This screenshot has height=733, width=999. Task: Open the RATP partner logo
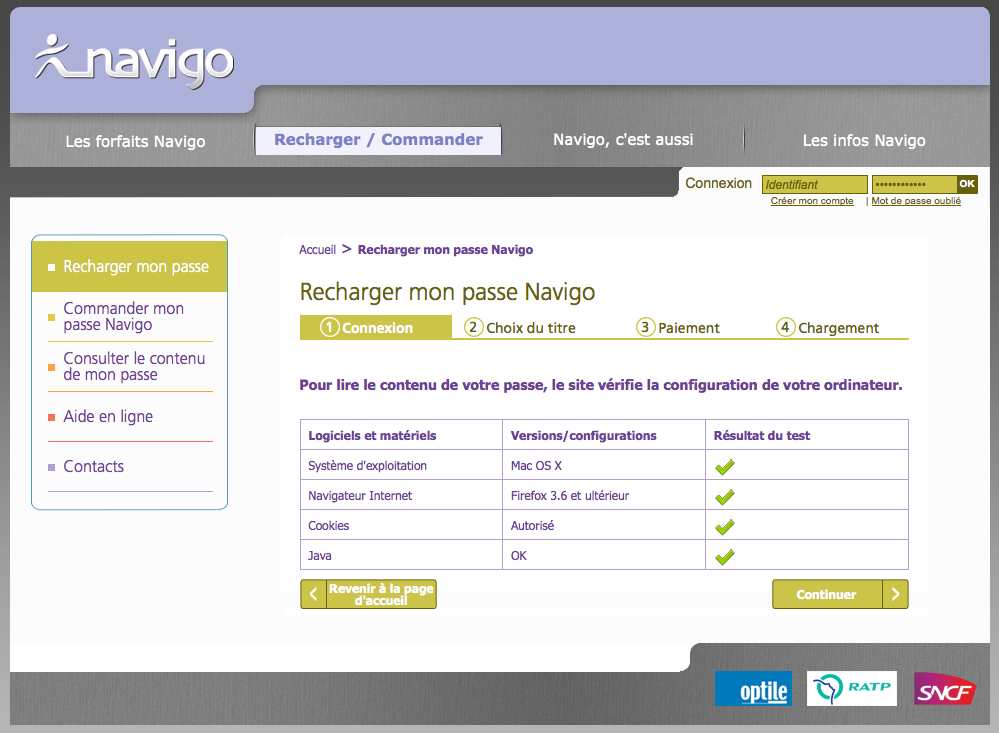tap(851, 688)
